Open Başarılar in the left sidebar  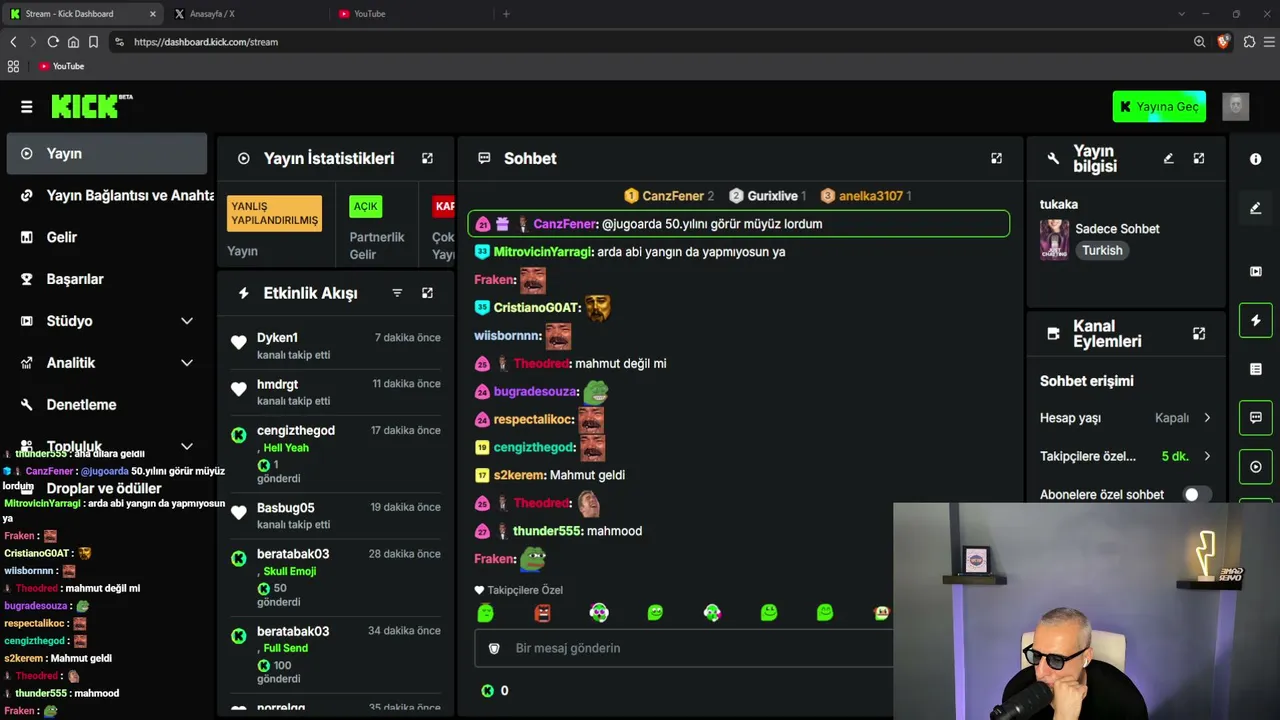pos(107,279)
